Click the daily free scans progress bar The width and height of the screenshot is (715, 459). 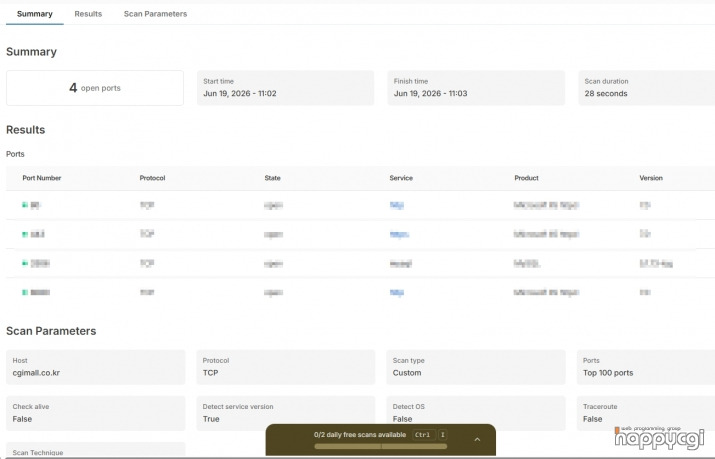click(x=381, y=447)
